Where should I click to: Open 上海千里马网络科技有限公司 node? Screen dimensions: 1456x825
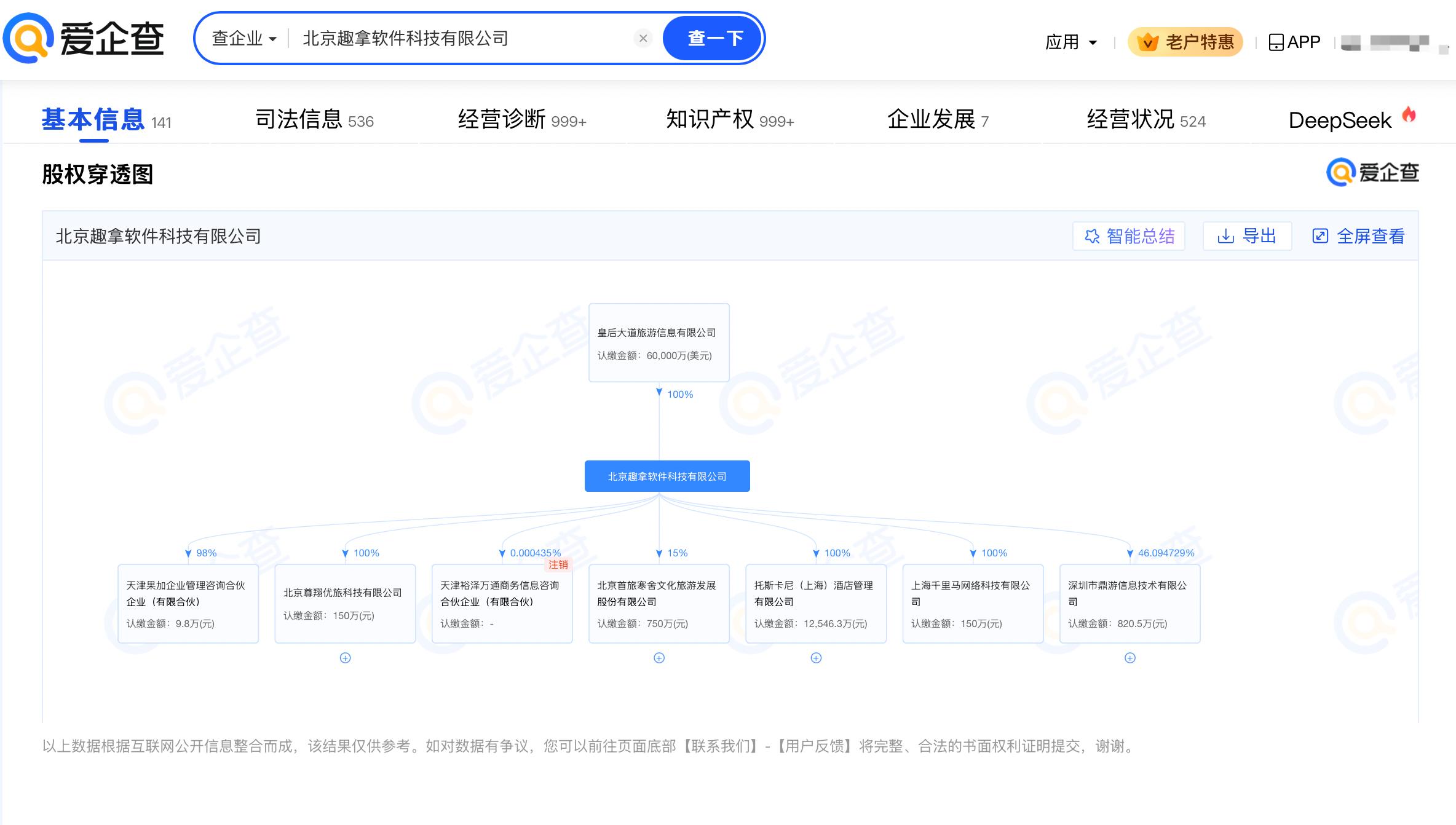(x=973, y=604)
